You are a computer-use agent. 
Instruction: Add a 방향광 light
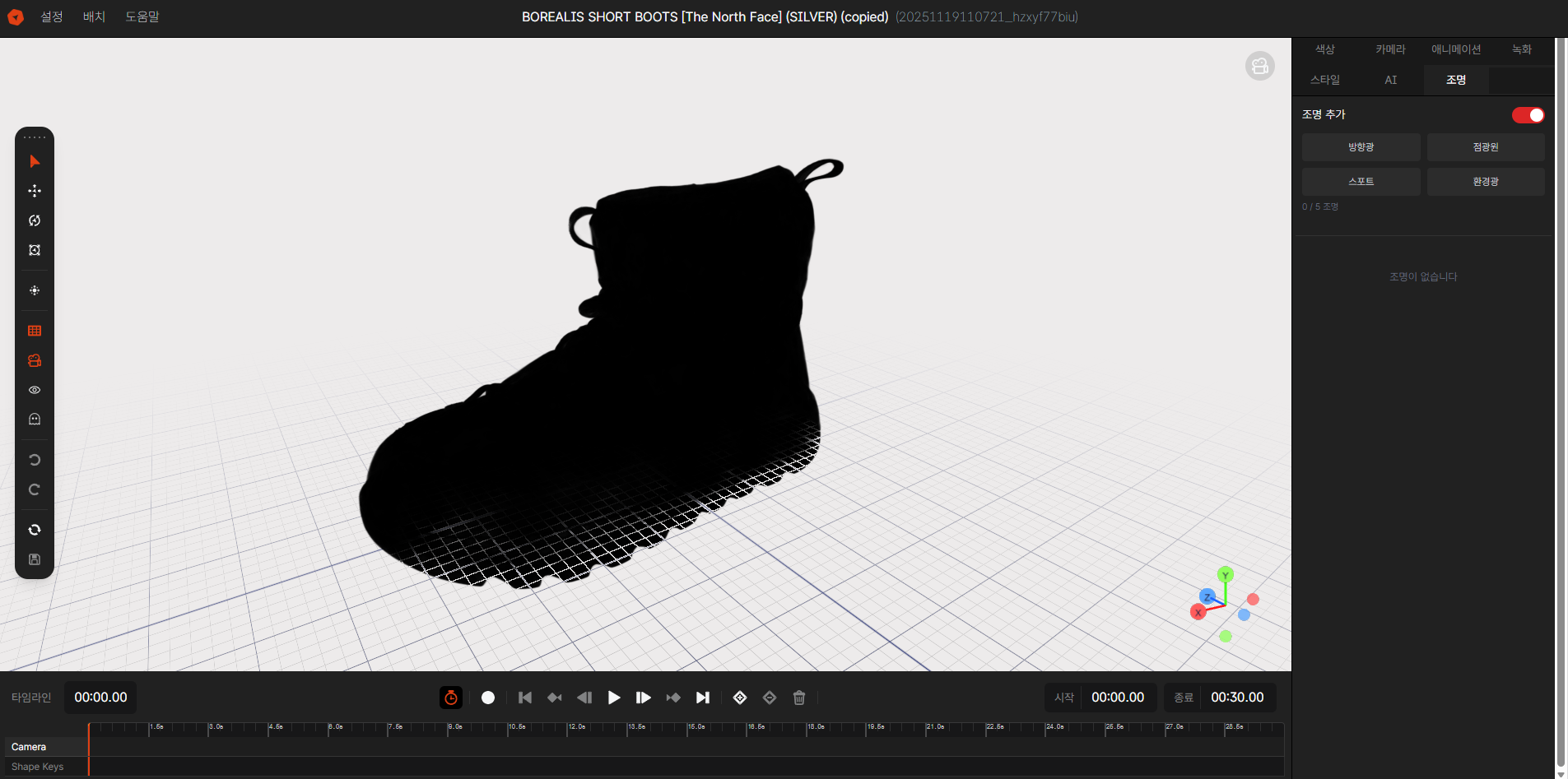click(1360, 147)
